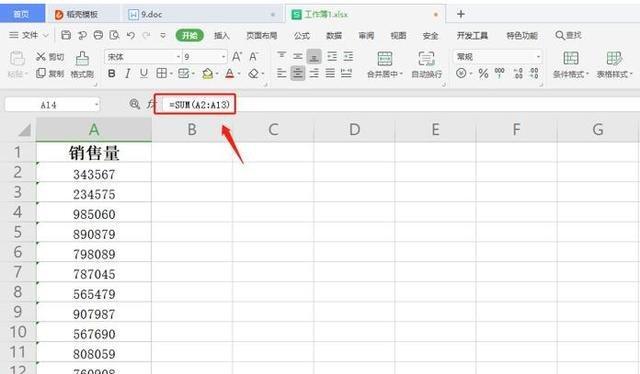Click the decrease indent icon
The width and height of the screenshot is (640, 374).
pos(332,56)
